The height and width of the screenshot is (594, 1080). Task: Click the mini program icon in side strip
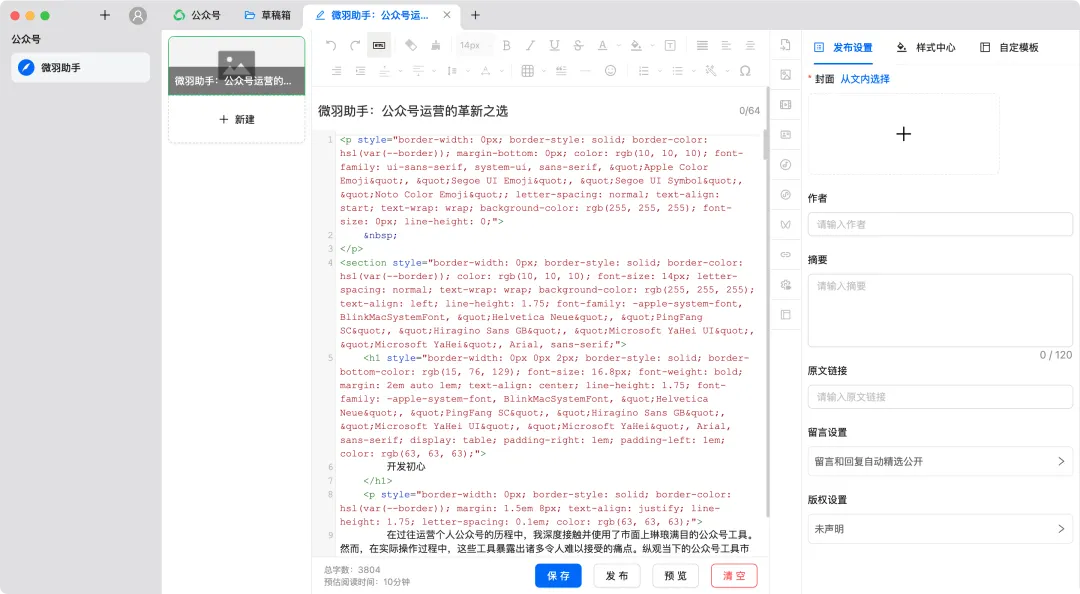click(785, 194)
